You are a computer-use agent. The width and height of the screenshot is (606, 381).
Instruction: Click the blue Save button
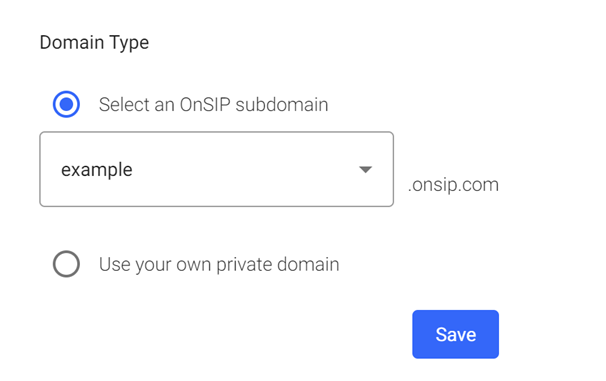coord(455,334)
